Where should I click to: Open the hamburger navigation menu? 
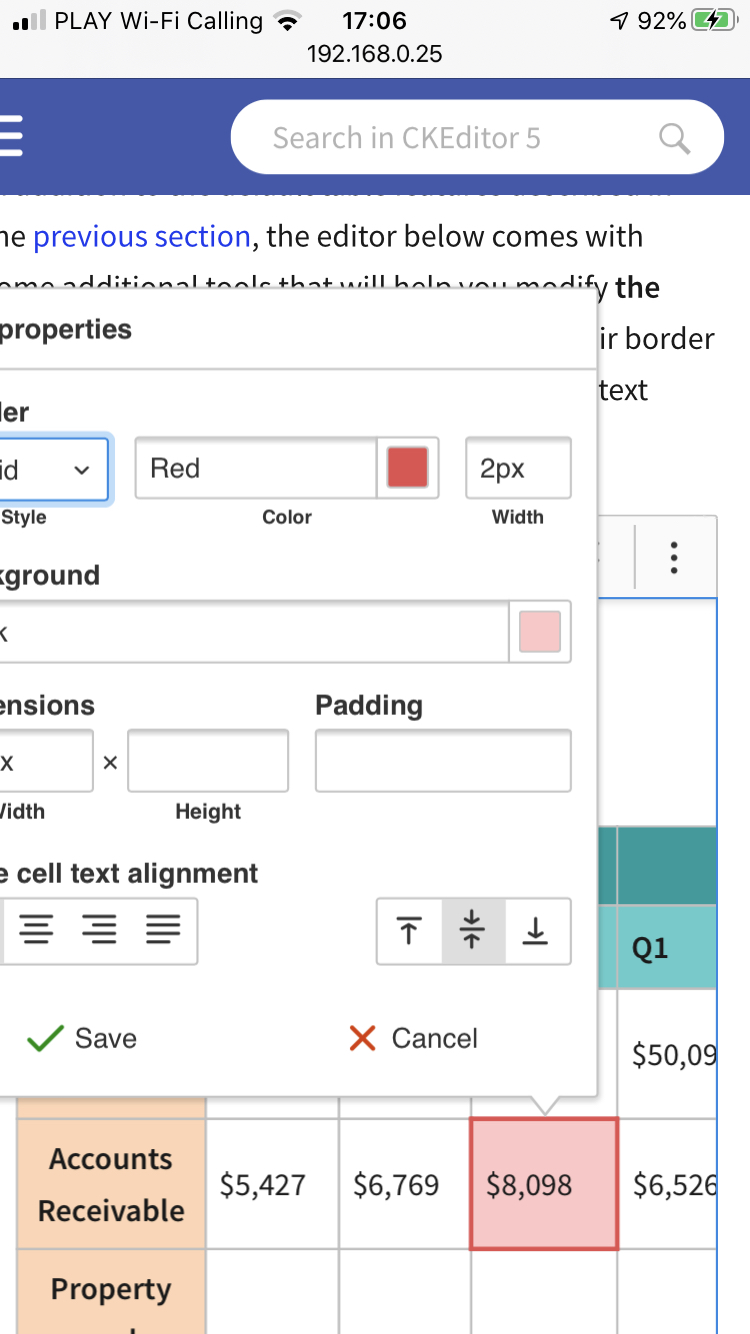pyautogui.click(x=12, y=137)
